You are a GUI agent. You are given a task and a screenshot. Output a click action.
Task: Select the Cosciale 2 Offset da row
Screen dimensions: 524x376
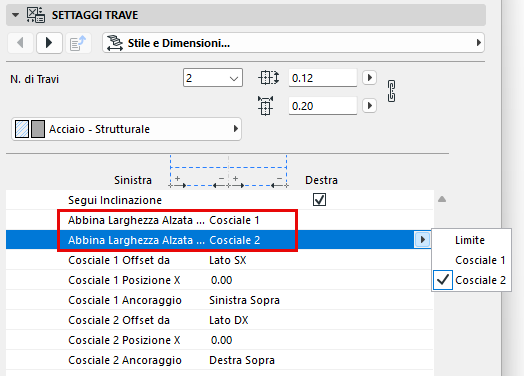[x=219, y=320]
